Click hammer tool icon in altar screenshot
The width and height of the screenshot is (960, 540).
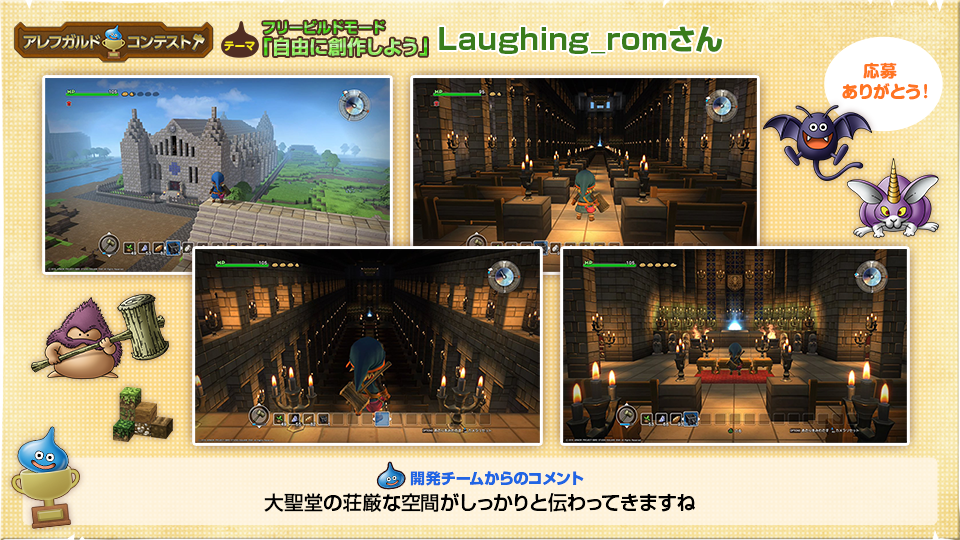(x=627, y=416)
